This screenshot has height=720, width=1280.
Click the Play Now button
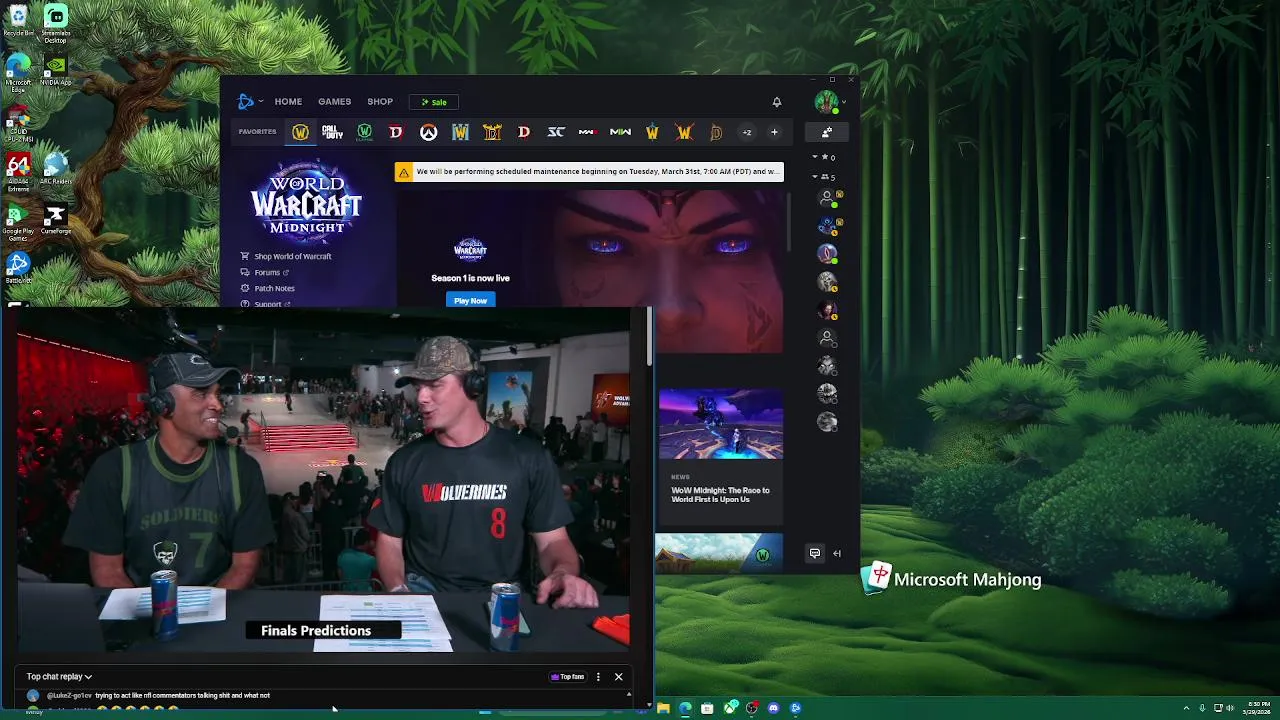(x=470, y=300)
